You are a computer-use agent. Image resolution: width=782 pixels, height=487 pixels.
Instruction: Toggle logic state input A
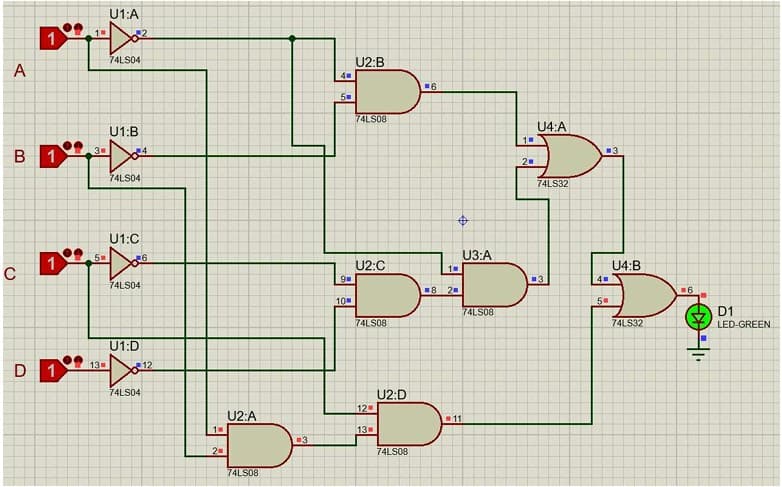click(53, 38)
